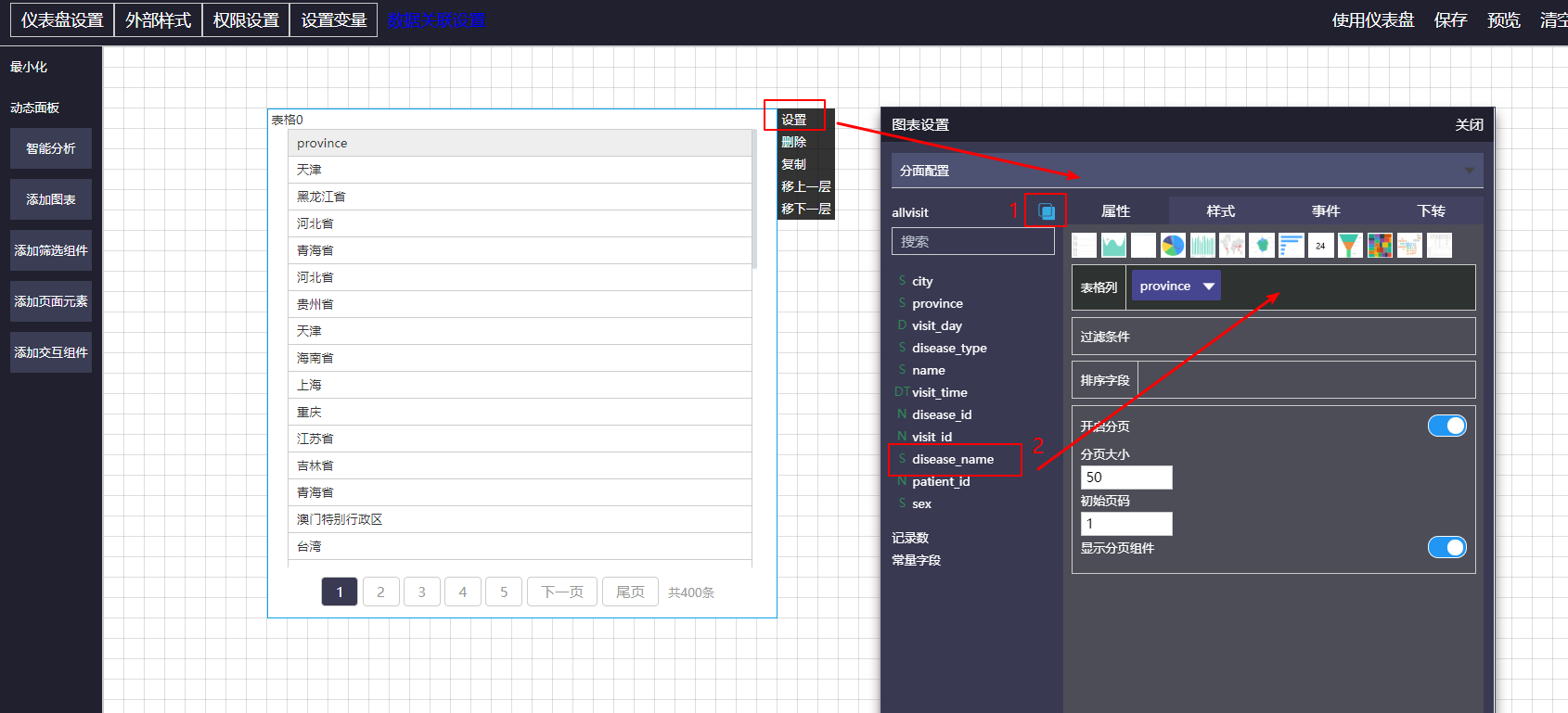
Task: Click the 预览 button
Action: pos(1504,19)
